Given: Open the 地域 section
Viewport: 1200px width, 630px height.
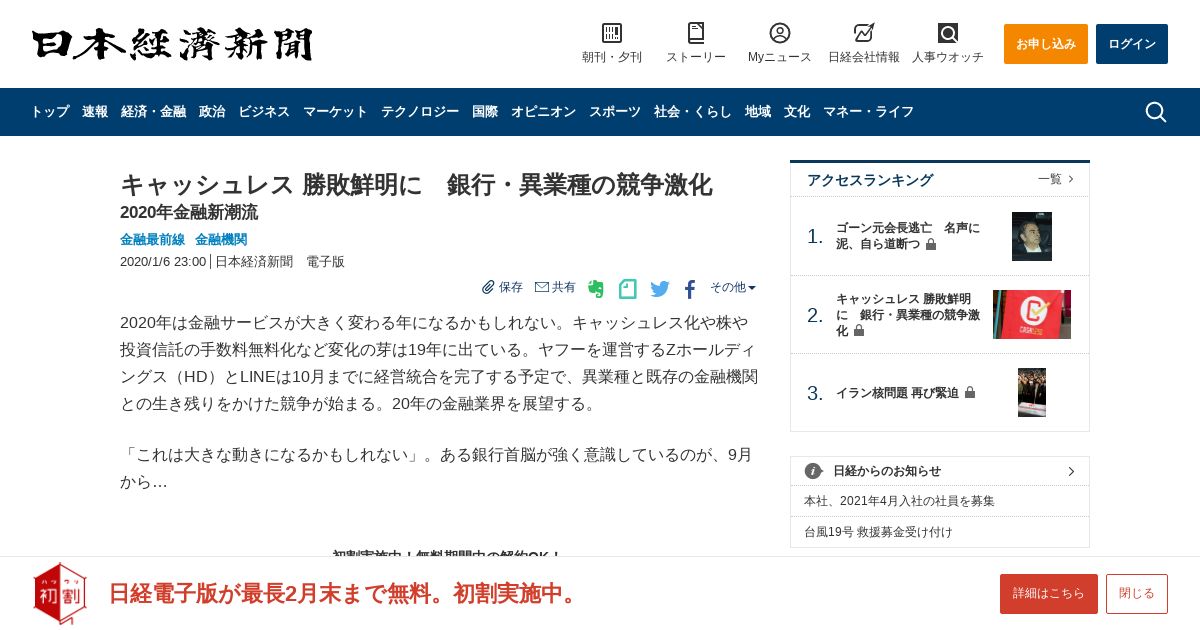Looking at the screenshot, I should [758, 112].
